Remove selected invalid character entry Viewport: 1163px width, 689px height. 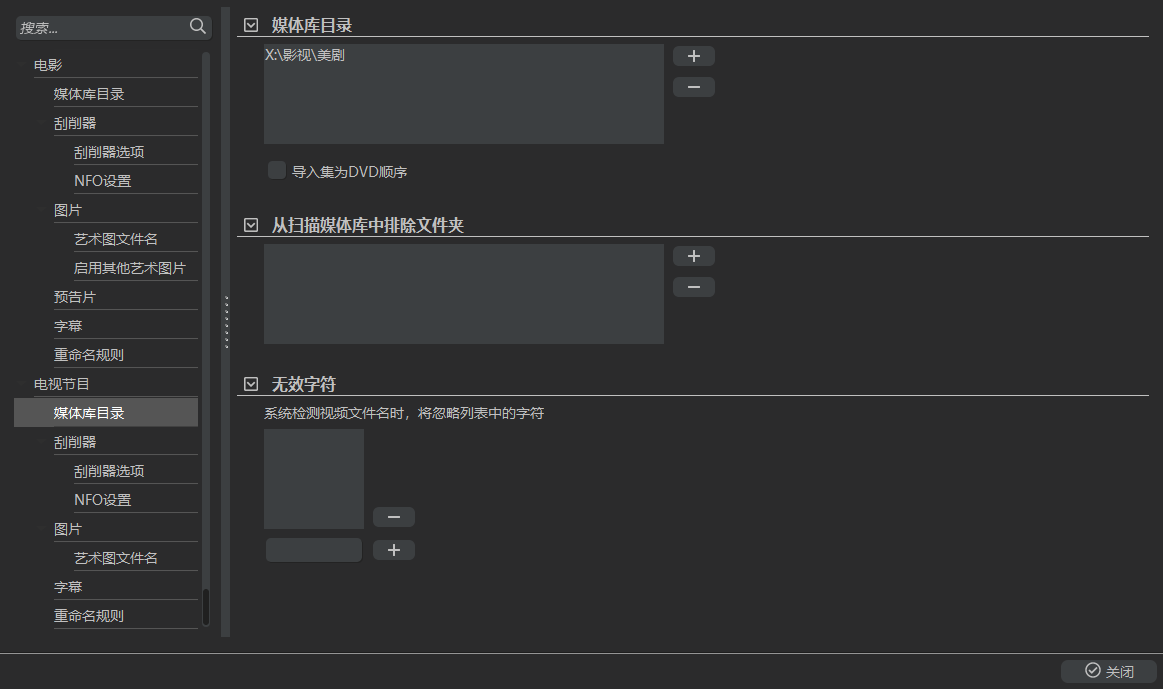click(x=393, y=517)
